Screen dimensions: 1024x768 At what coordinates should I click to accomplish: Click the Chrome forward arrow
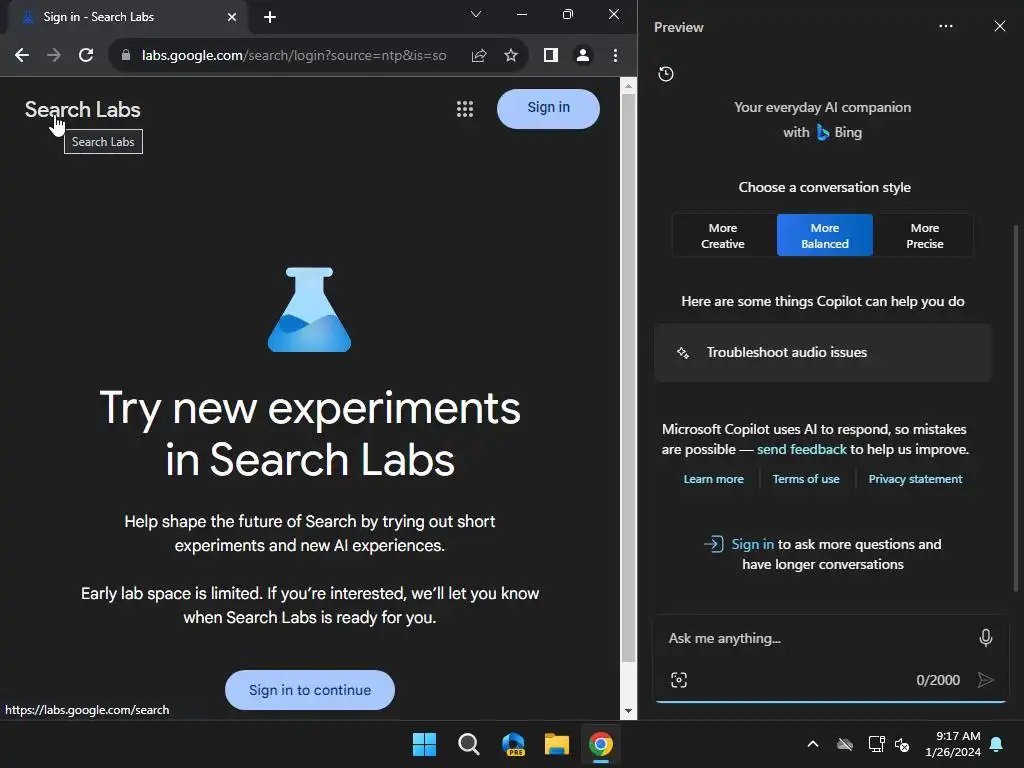click(54, 56)
